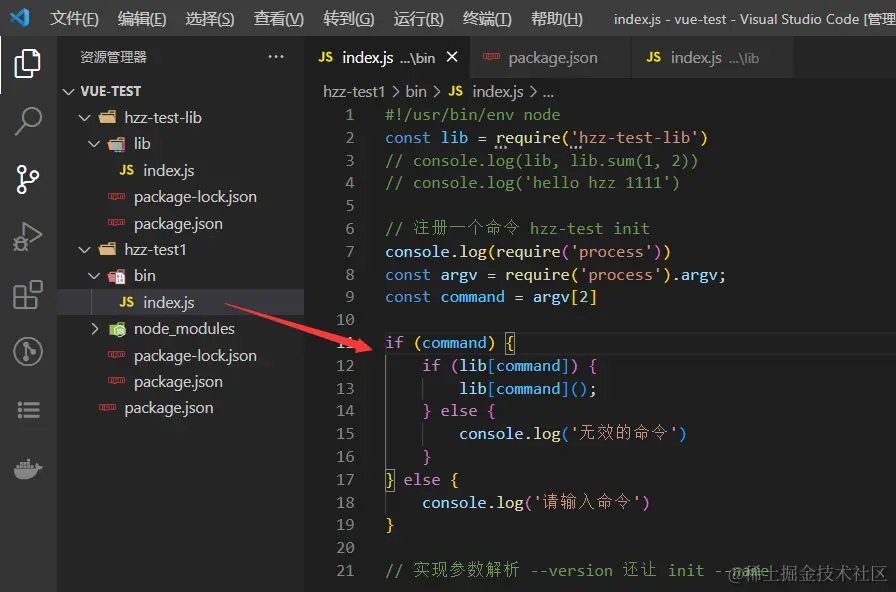Click bin in the breadcrumb
This screenshot has width=896, height=592.
pyautogui.click(x=416, y=91)
